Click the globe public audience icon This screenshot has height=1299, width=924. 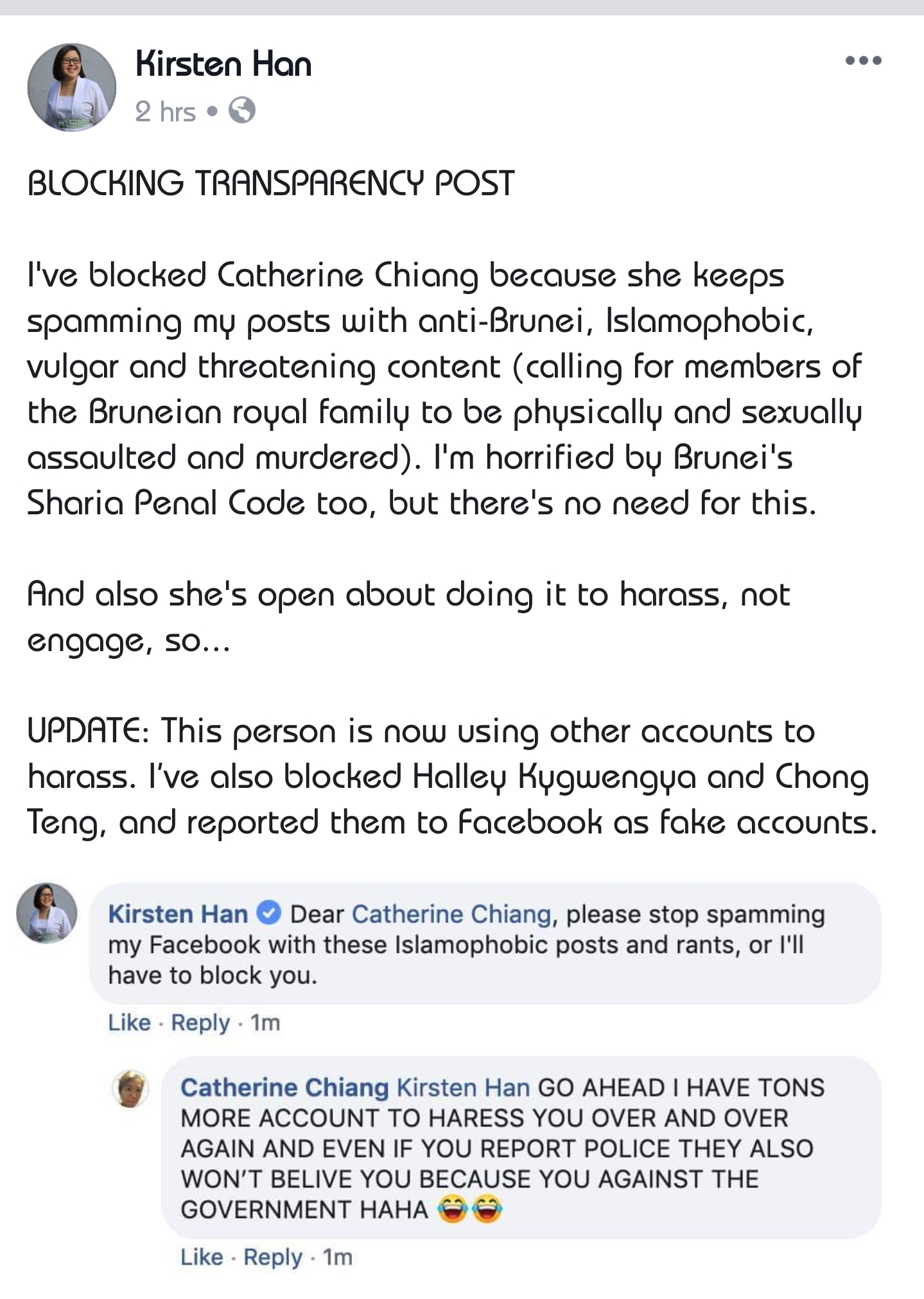coord(242,111)
